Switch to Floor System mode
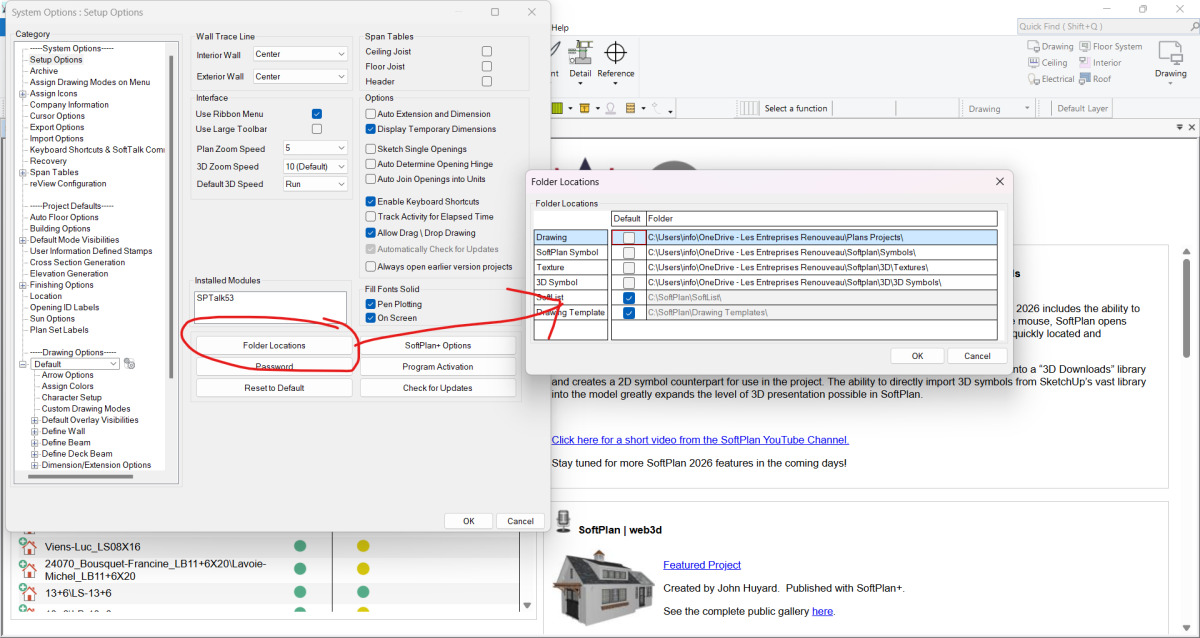 [x=1110, y=46]
